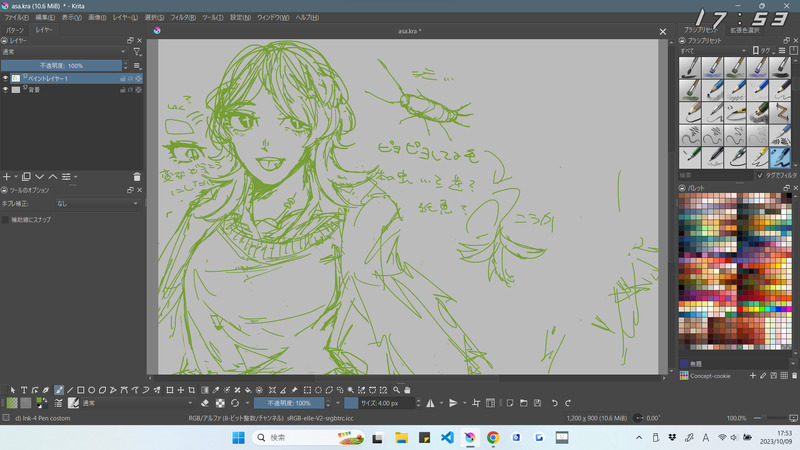The height and width of the screenshot is (450, 800).
Task: Open the 手ブレ補正 dropdown set to なし
Action: [x=98, y=203]
